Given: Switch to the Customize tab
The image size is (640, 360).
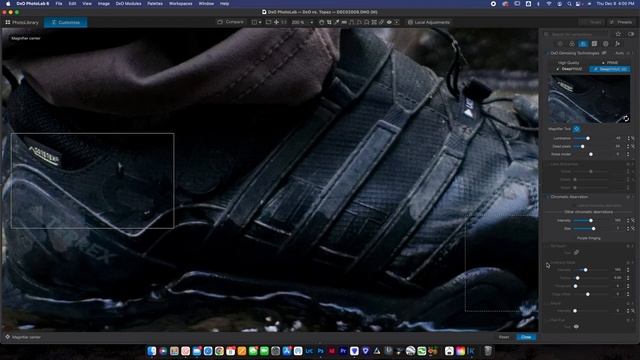Looking at the screenshot, I should 66,22.
